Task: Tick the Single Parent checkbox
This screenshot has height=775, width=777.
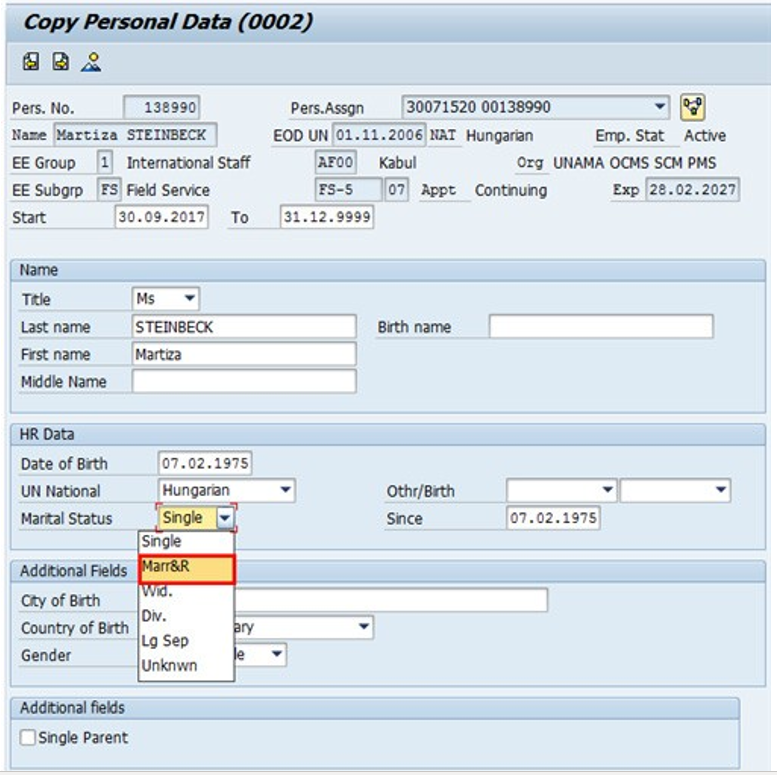Action: pos(28,737)
